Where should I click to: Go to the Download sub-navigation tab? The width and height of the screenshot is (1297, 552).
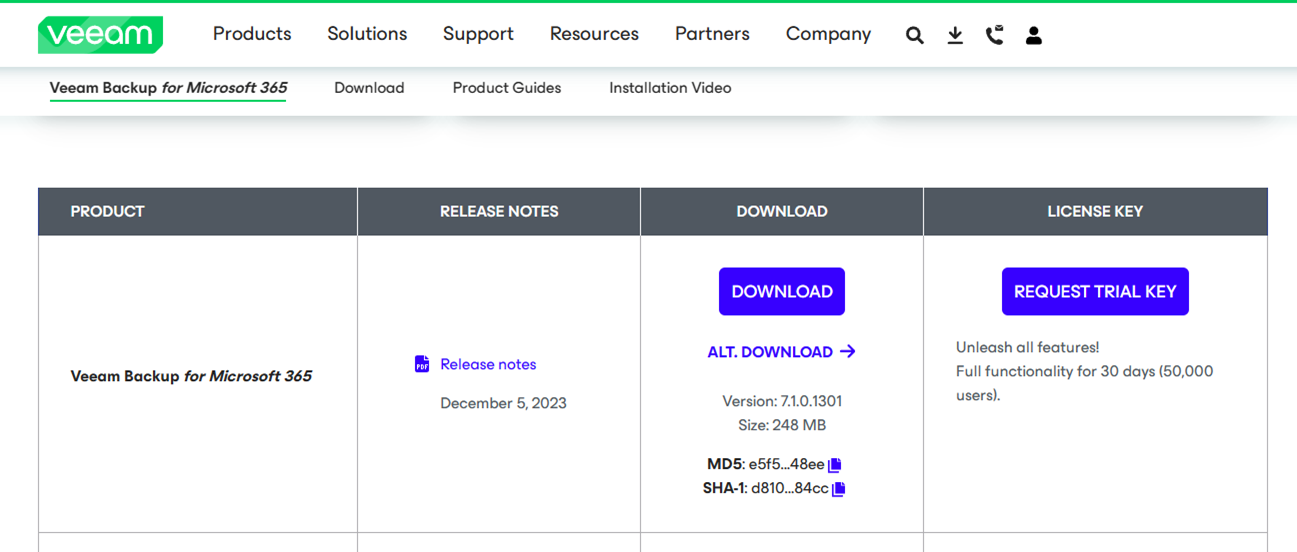pos(369,88)
